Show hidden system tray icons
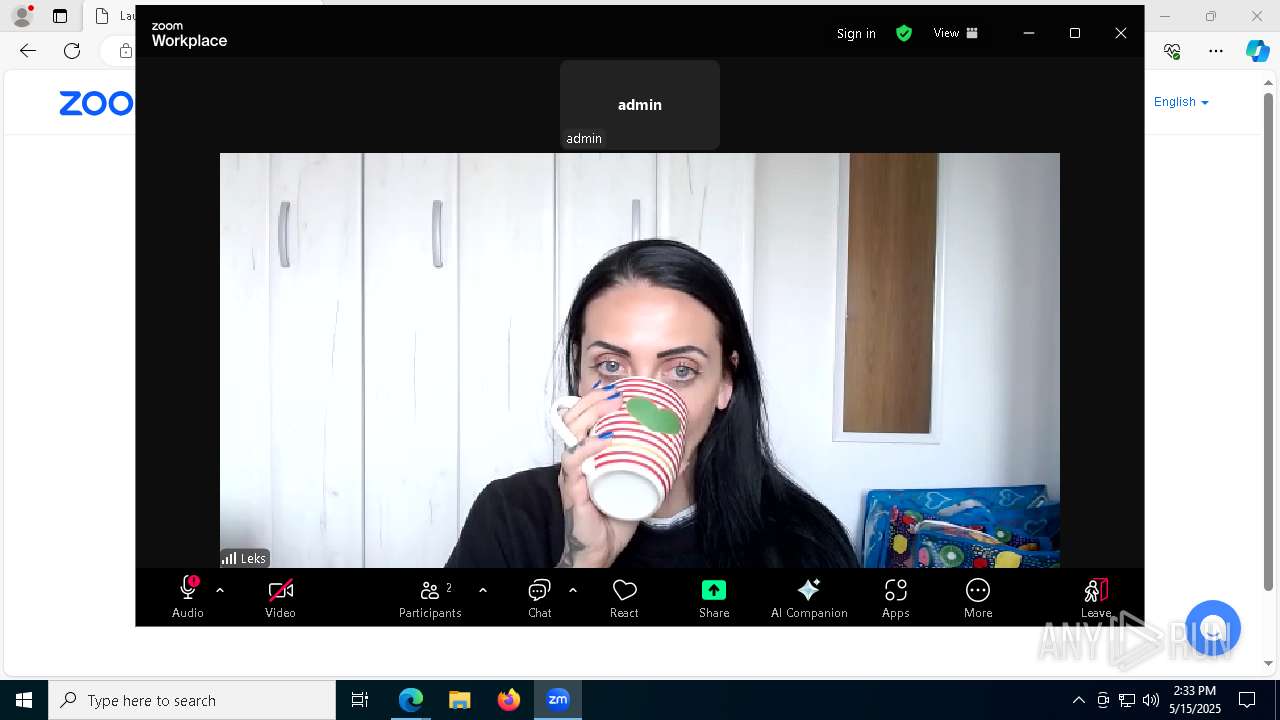1280x720 pixels. pyautogui.click(x=1078, y=700)
